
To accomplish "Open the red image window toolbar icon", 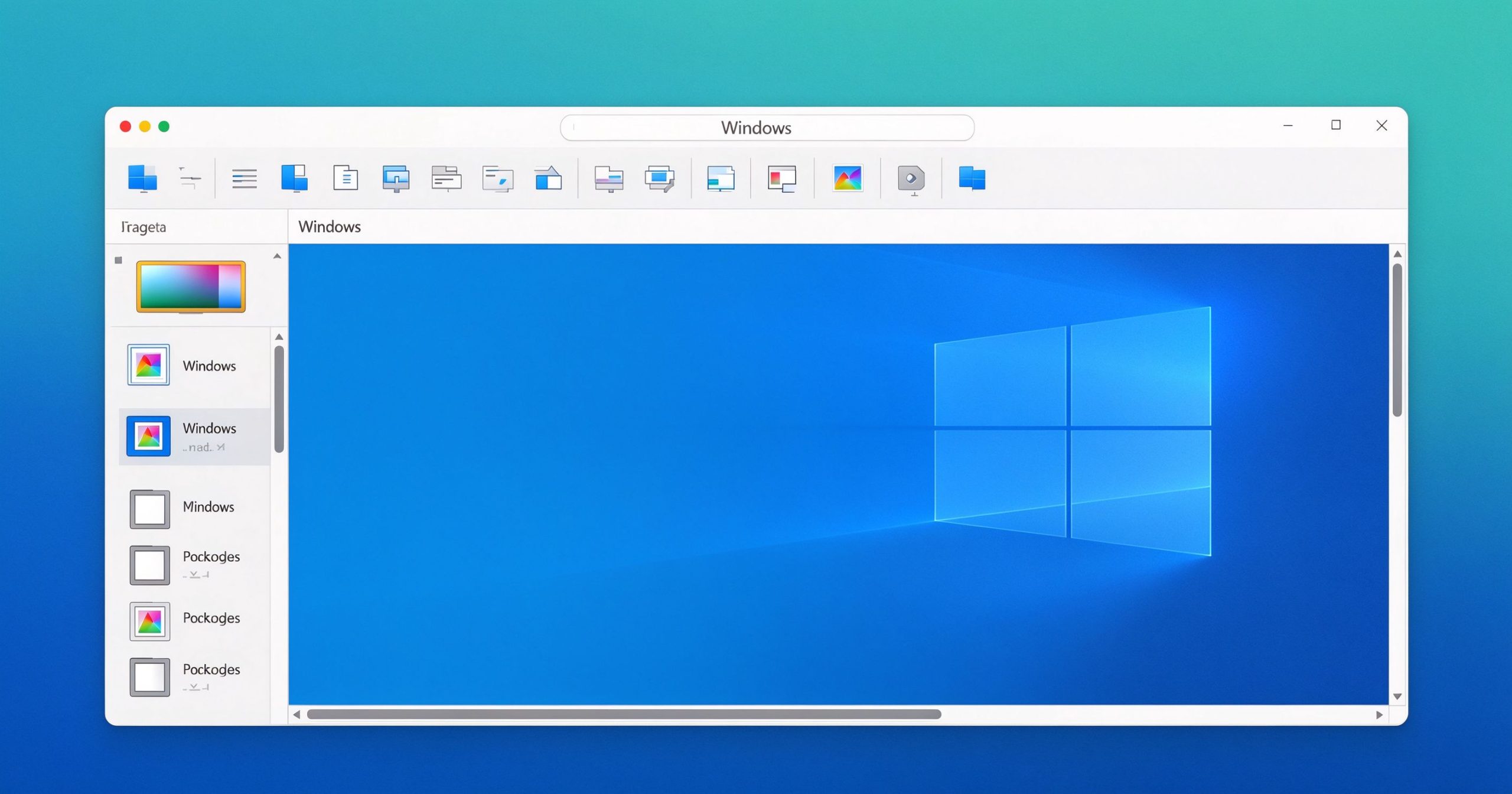I will [x=782, y=178].
